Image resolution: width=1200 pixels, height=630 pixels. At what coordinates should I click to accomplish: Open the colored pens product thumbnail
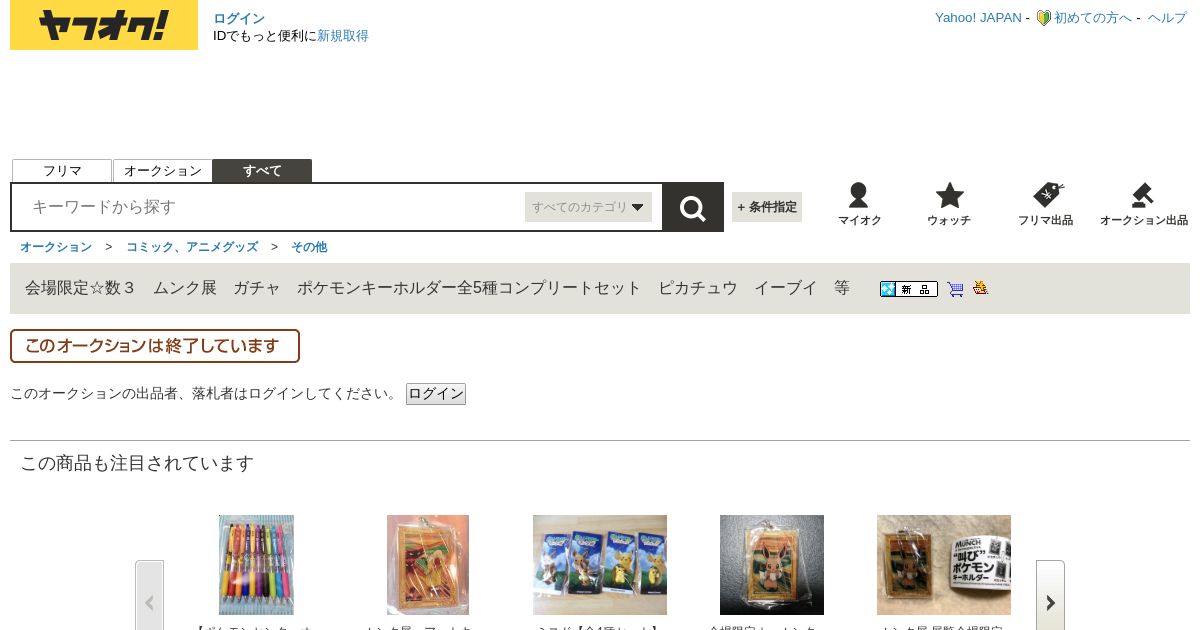pyautogui.click(x=256, y=565)
